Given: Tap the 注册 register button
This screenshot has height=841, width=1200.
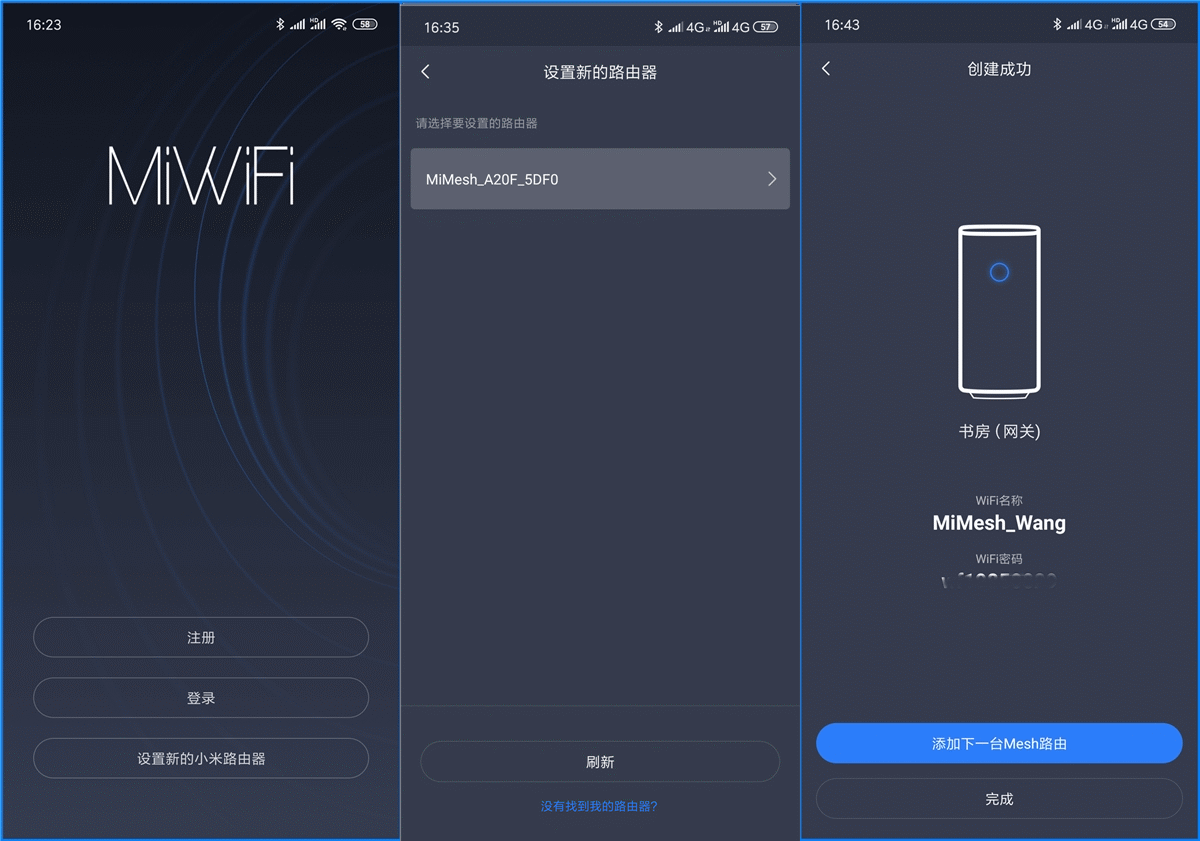Looking at the screenshot, I should point(201,637).
